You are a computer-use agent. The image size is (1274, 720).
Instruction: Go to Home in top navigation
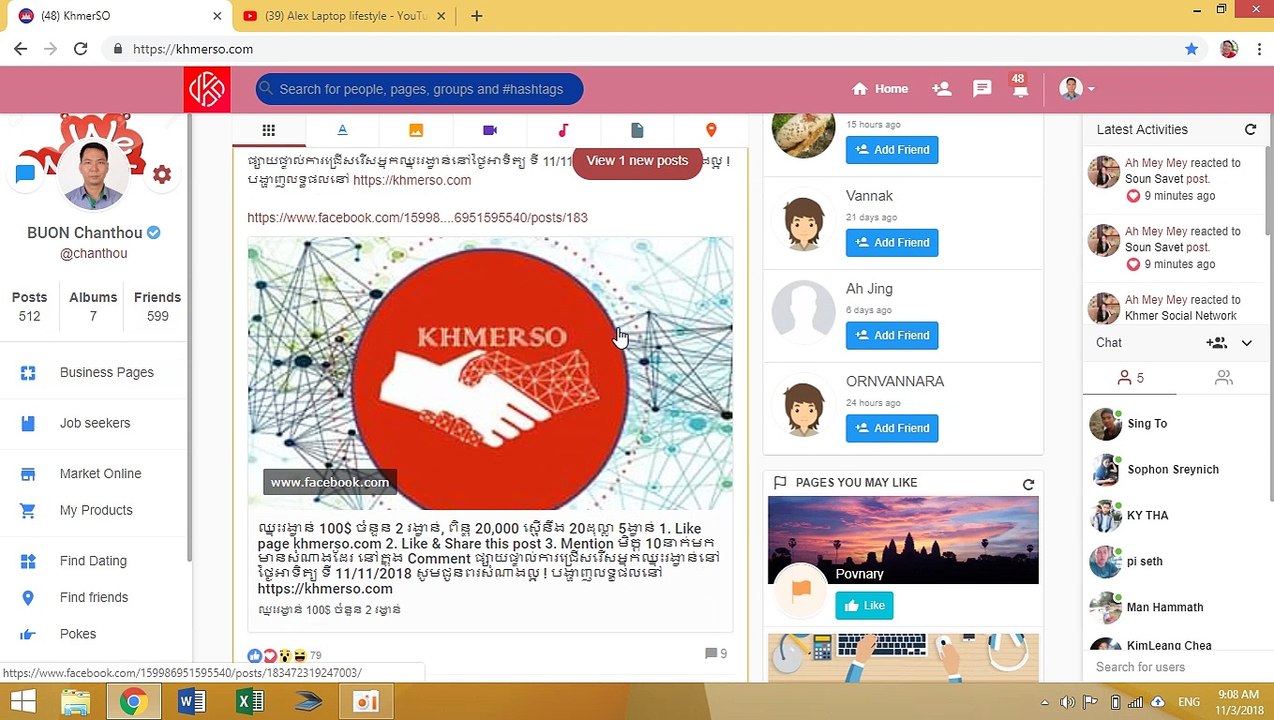[880, 89]
